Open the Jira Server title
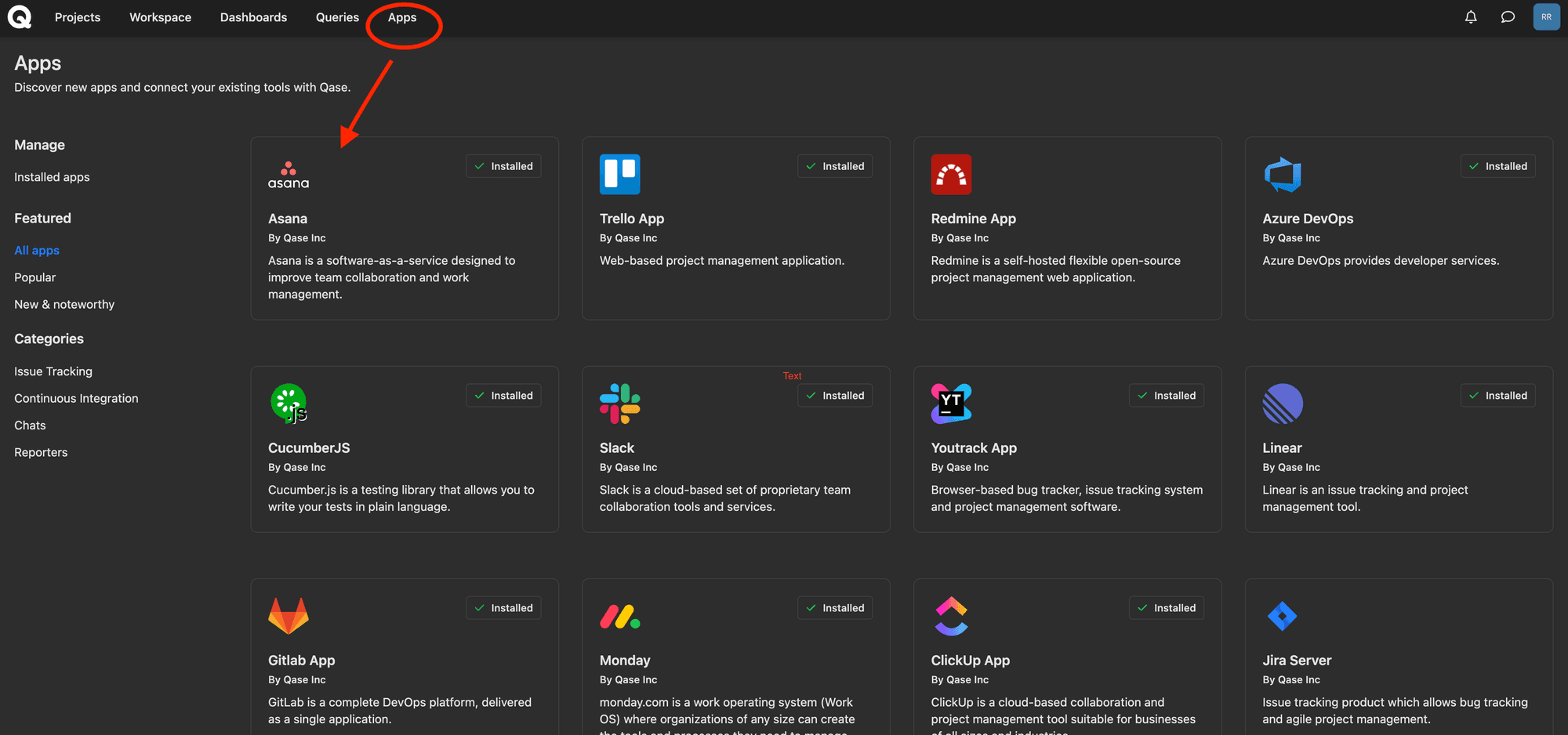 coord(1297,661)
